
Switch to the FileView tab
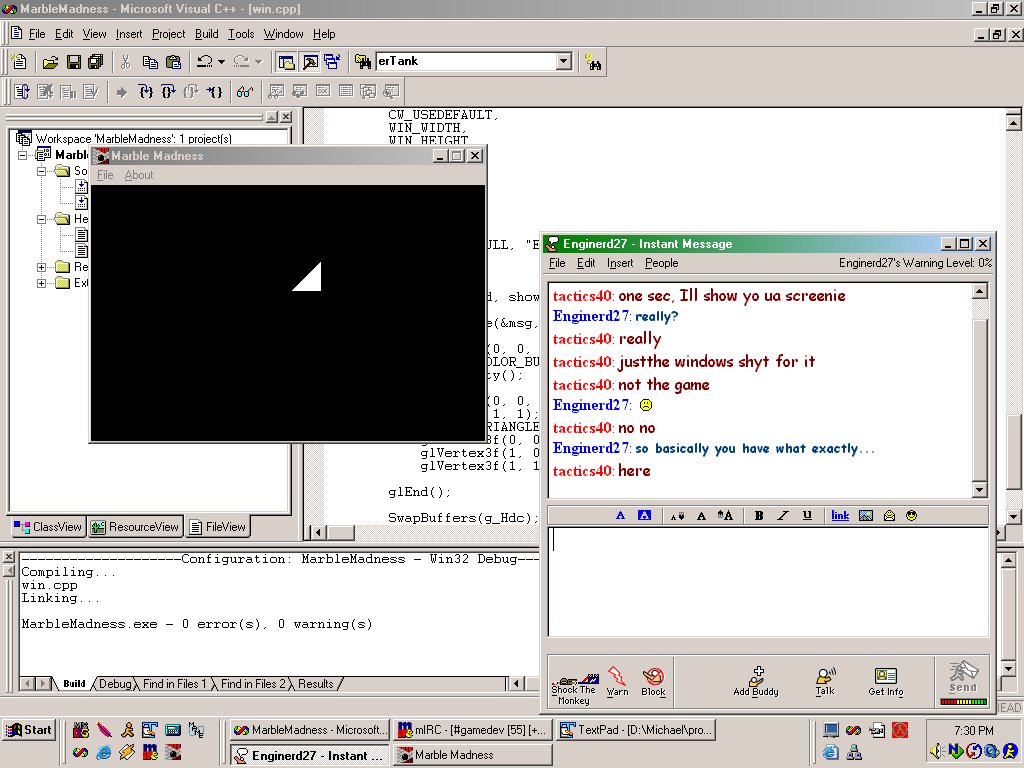pyautogui.click(x=217, y=527)
